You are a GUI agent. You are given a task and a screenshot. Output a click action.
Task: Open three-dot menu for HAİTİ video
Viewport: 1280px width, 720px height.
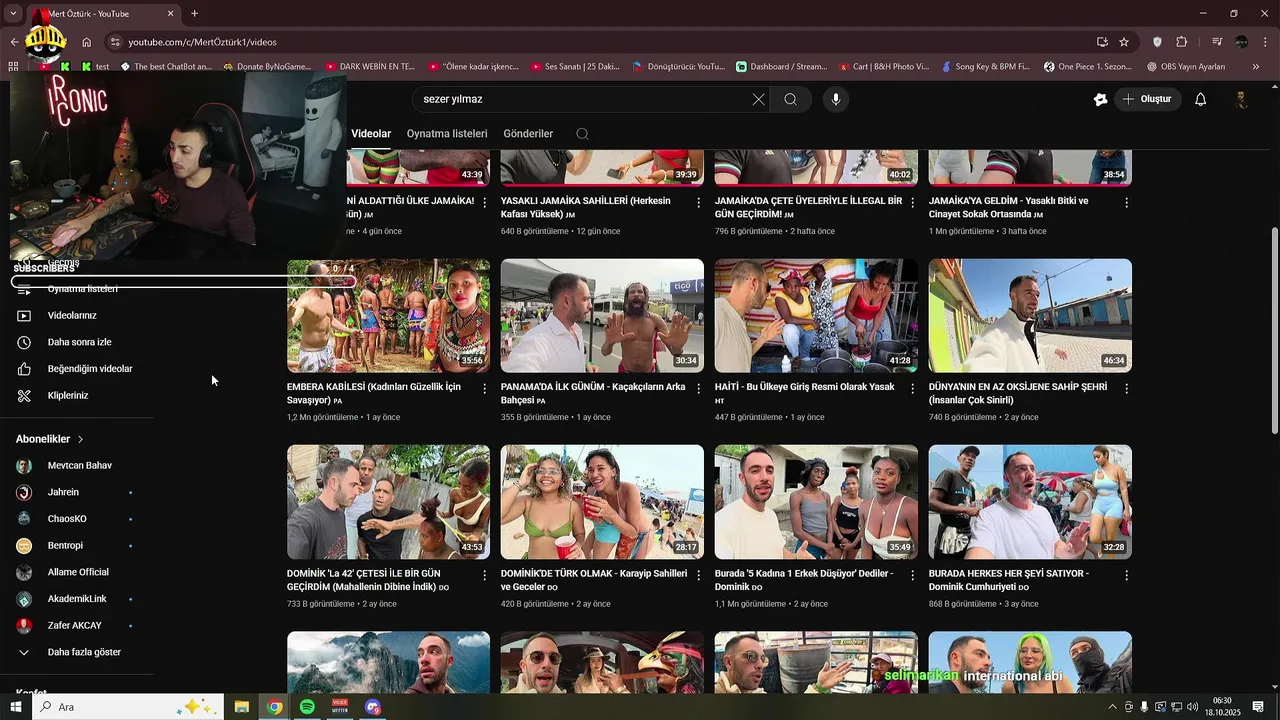point(912,388)
